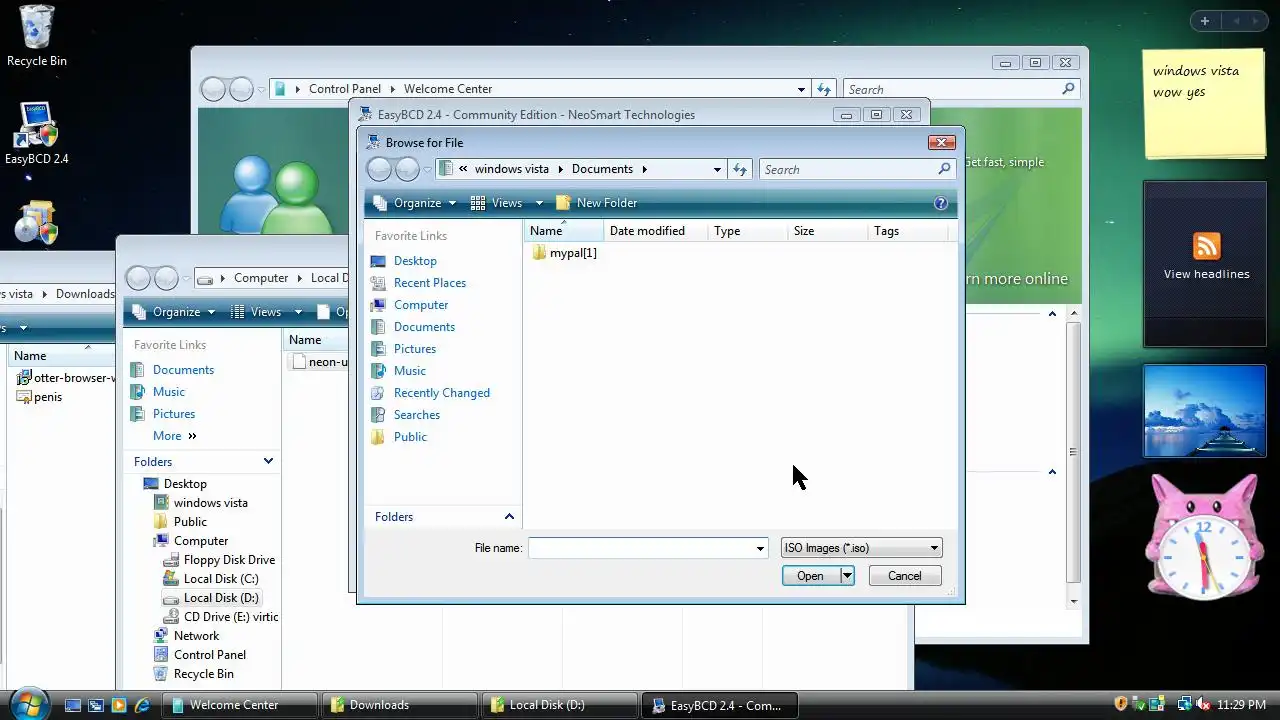Open Organize menu in Local Disk window

[x=174, y=312]
